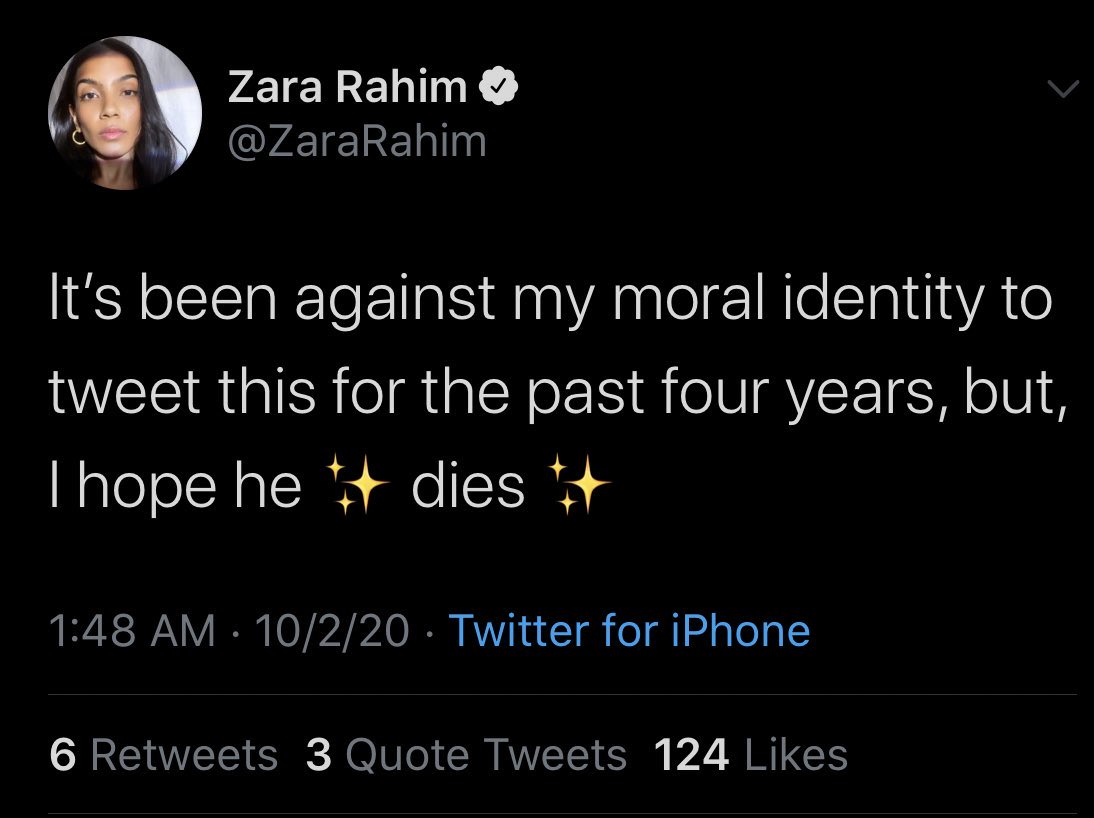
Task: Expand the tweet options chevron
Action: point(1062,90)
